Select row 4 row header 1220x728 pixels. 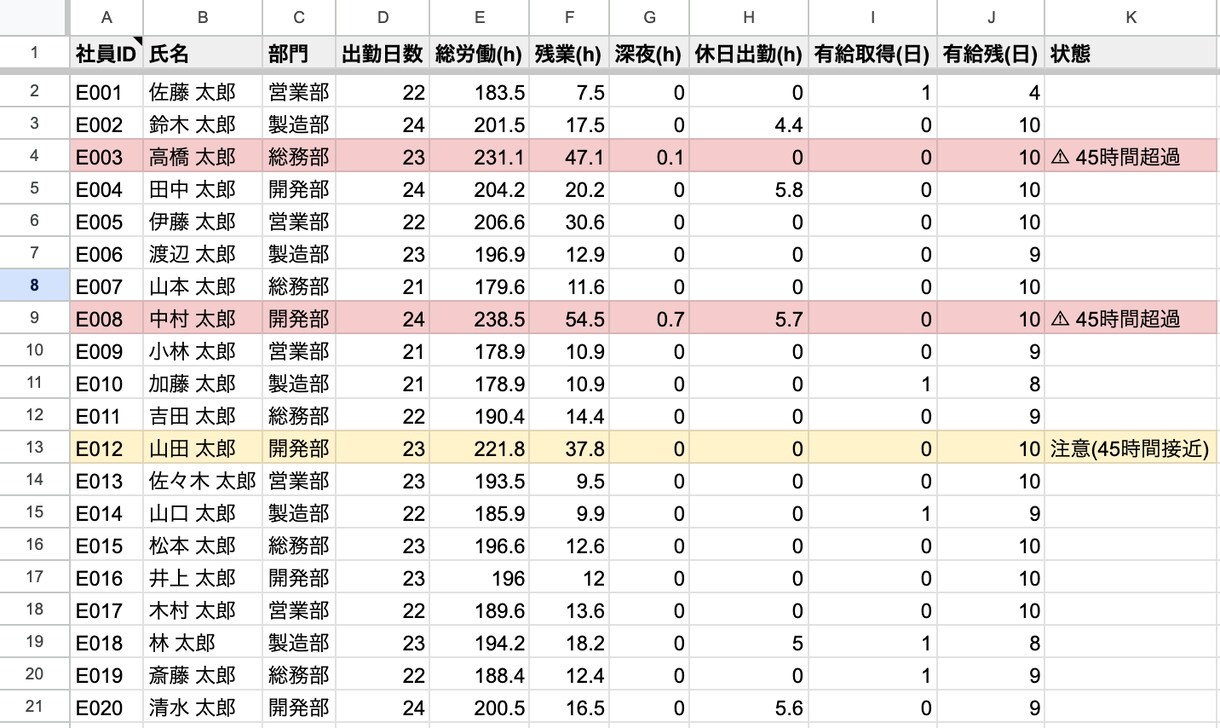tap(35, 156)
